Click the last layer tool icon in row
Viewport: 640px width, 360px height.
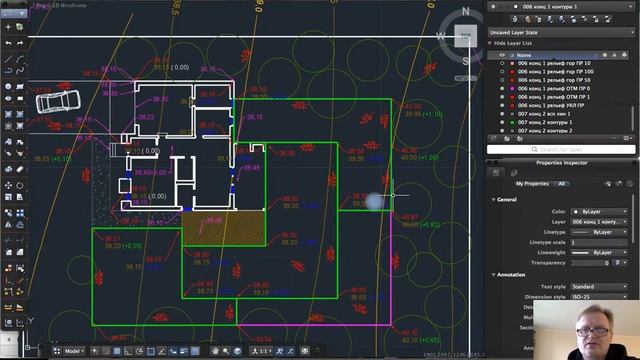[608, 19]
